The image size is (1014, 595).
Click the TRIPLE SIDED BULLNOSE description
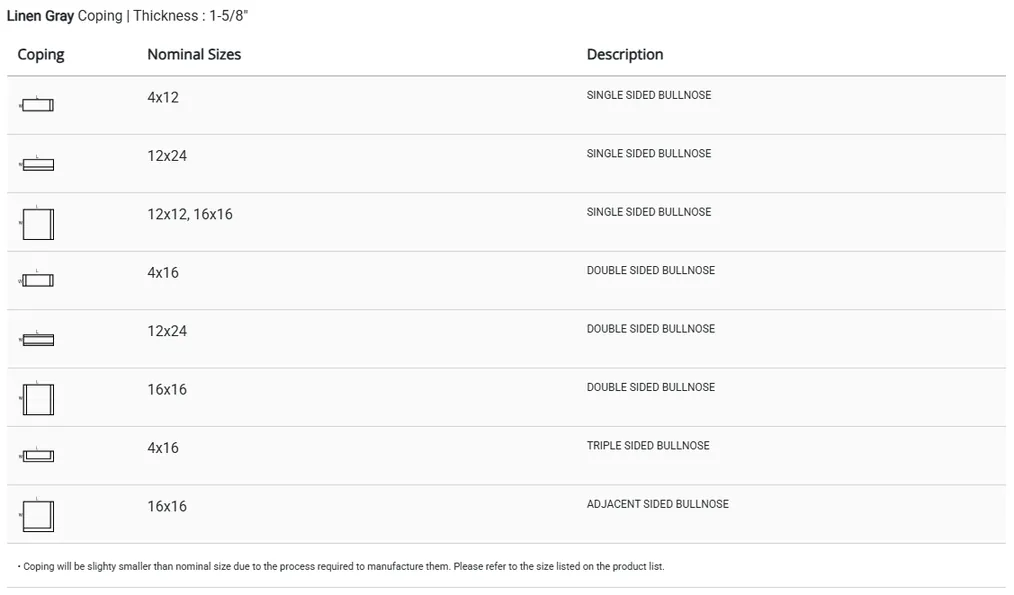(x=648, y=446)
